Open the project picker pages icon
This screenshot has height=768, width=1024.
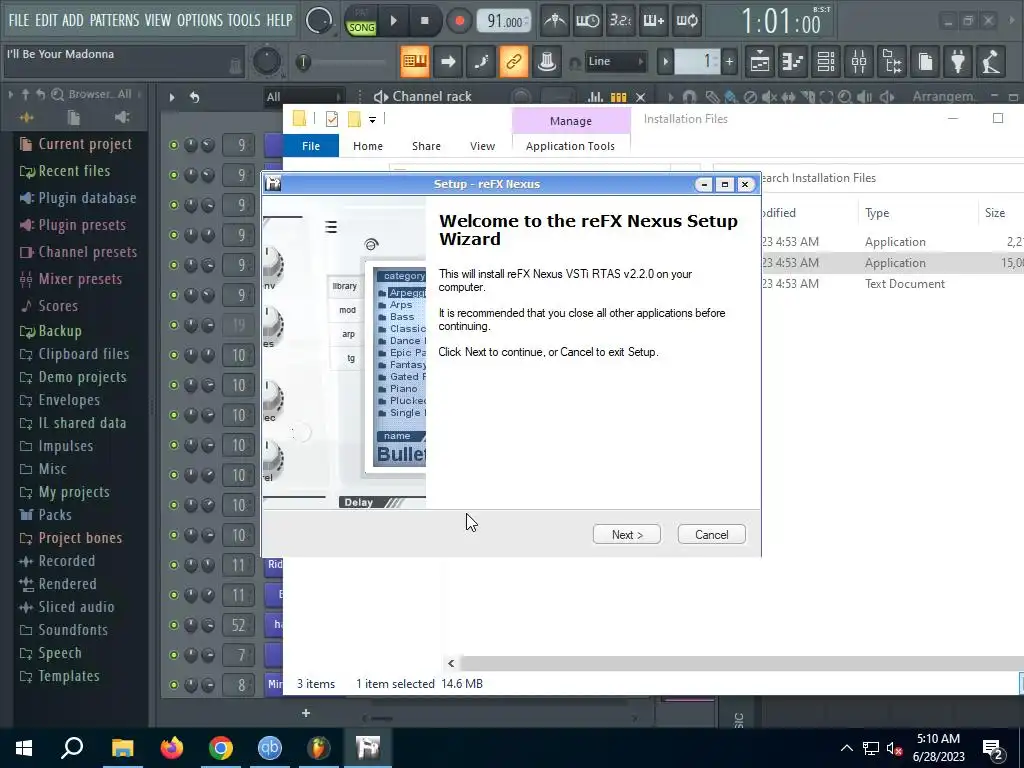coord(925,62)
